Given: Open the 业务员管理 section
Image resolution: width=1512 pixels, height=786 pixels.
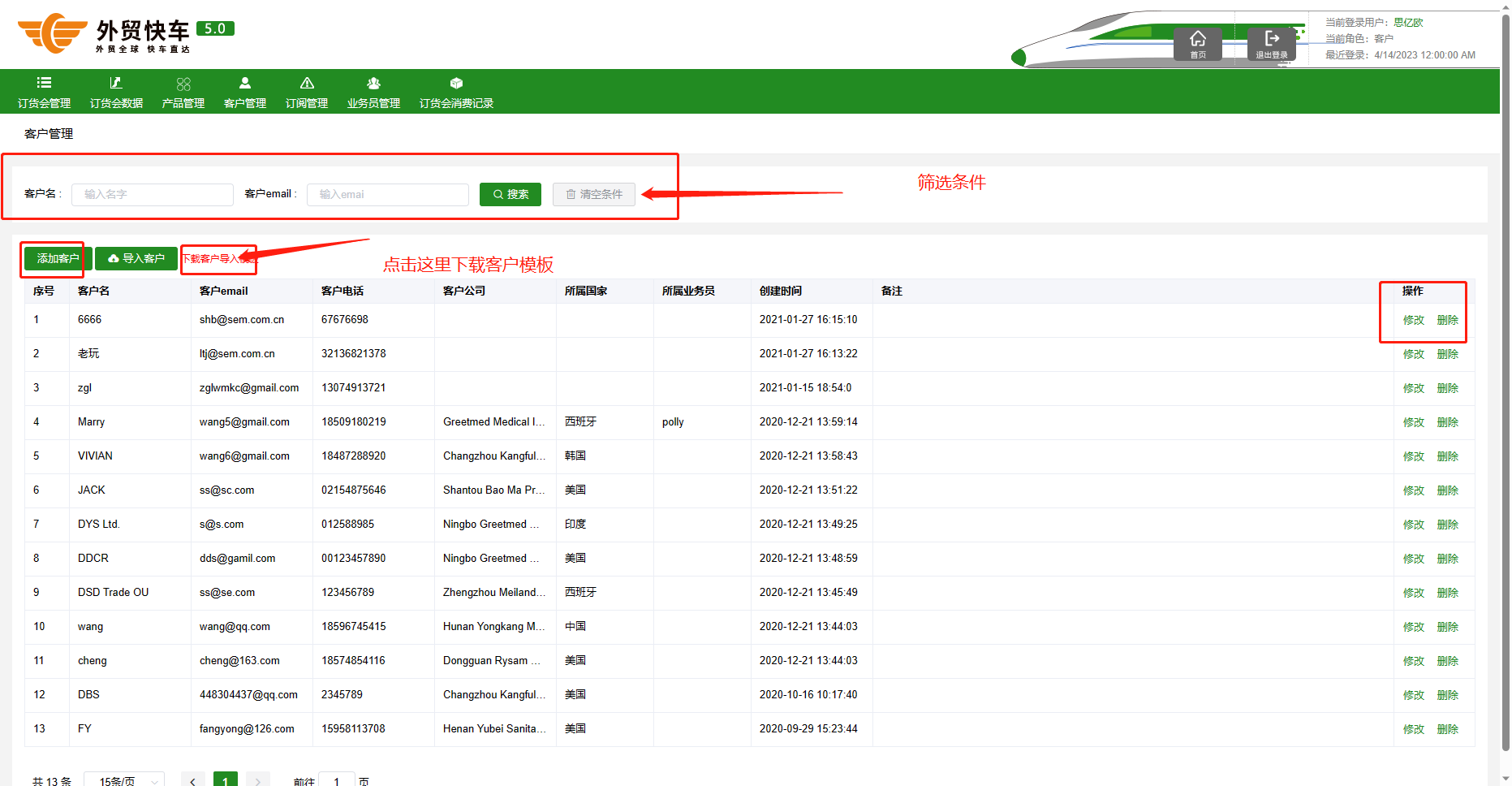Looking at the screenshot, I should 373,93.
